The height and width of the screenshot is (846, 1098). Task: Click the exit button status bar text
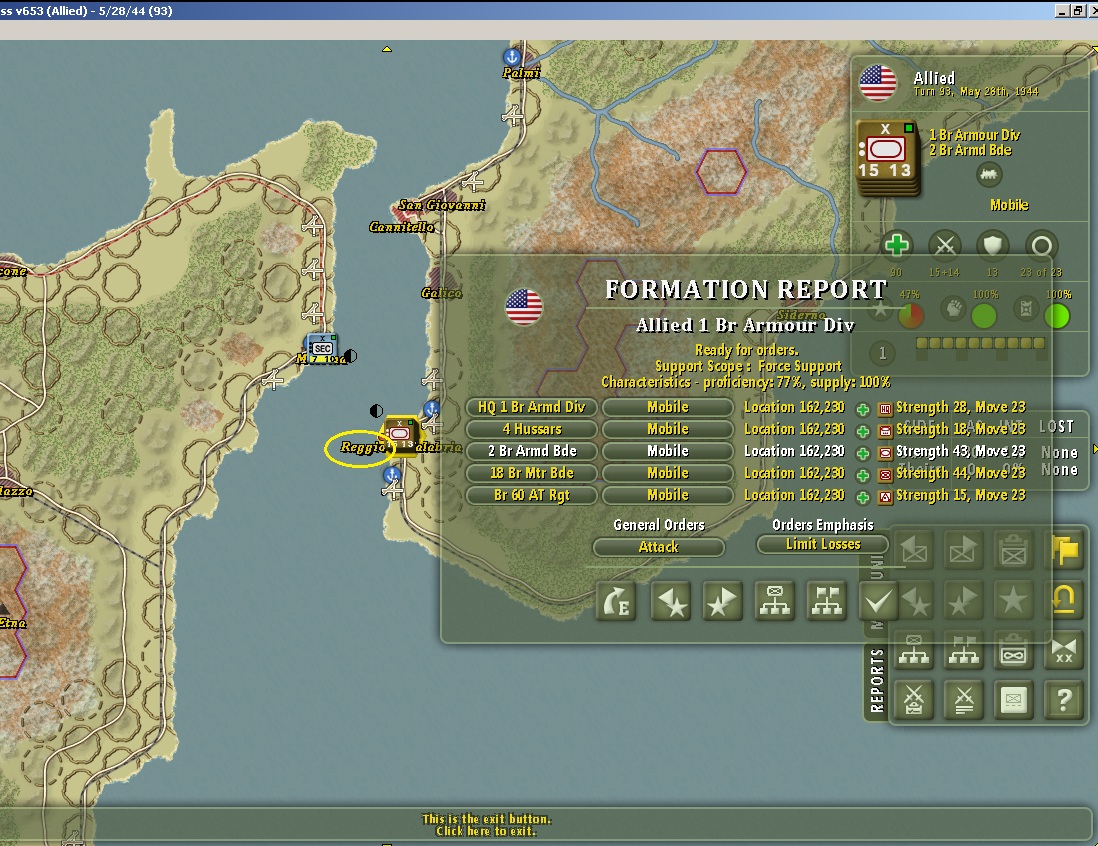[487, 825]
